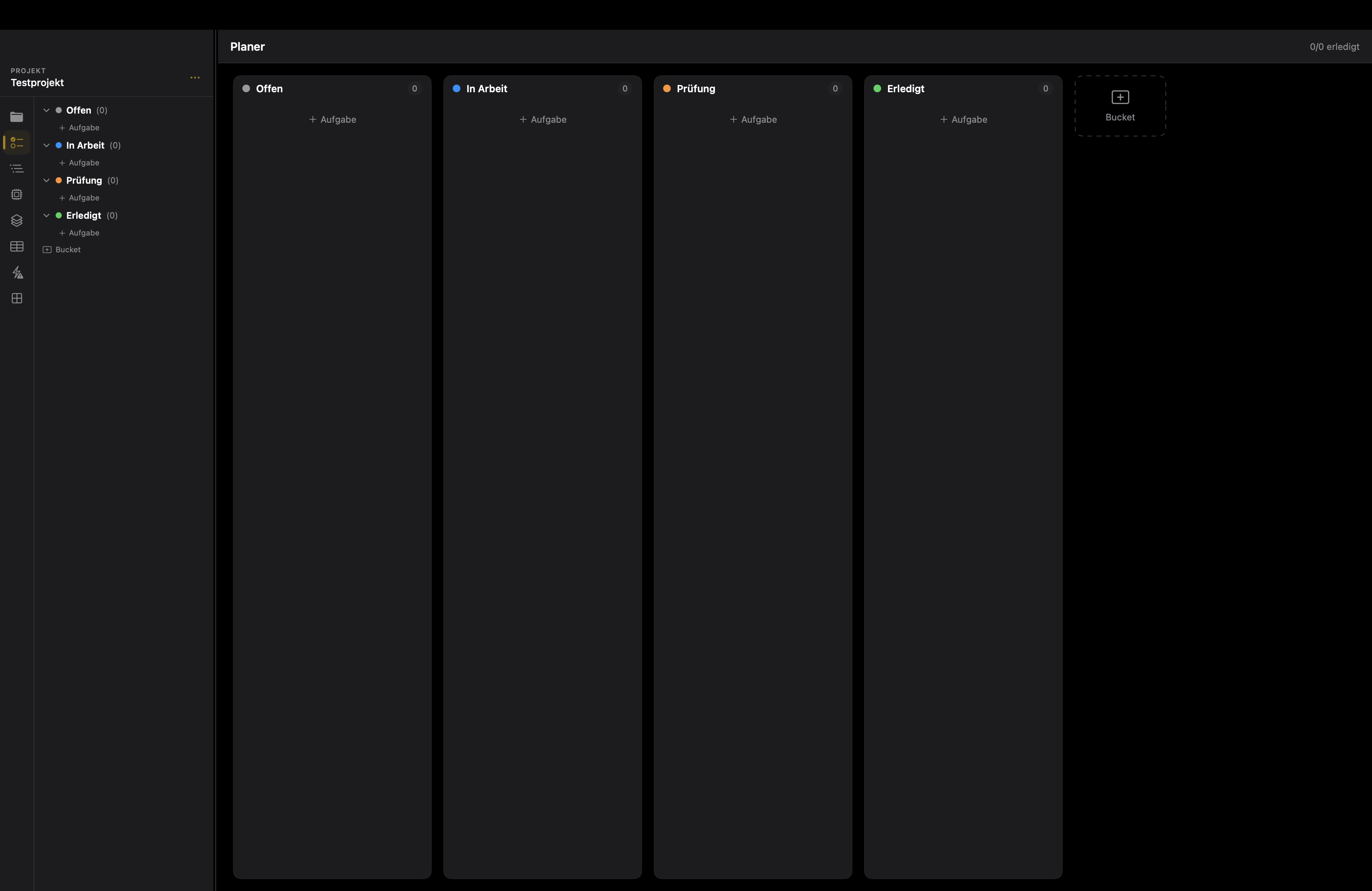Open the folder icon in the sidebar rail
The height and width of the screenshot is (891, 1372).
(x=17, y=117)
